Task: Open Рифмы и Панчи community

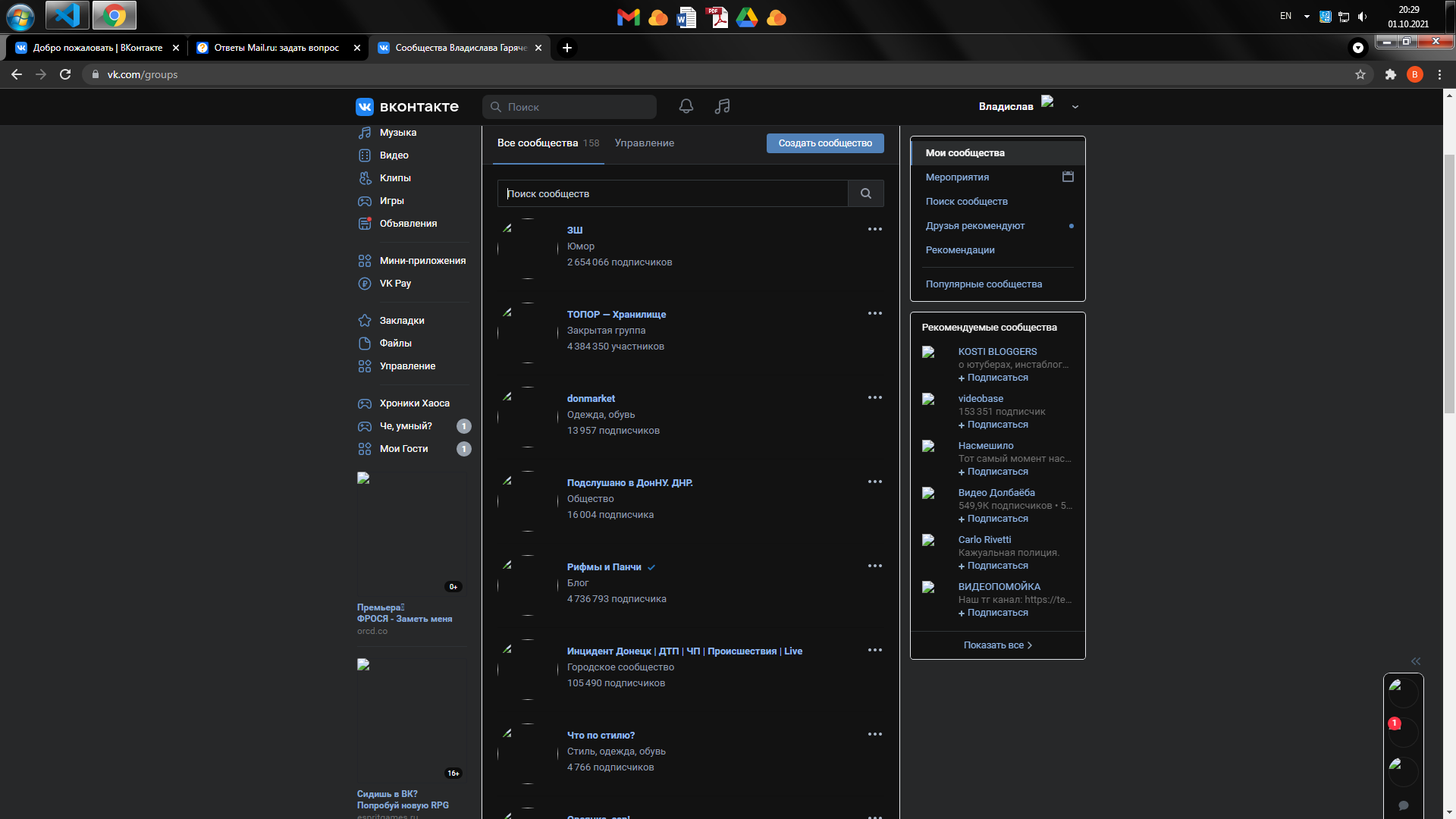Action: [604, 566]
